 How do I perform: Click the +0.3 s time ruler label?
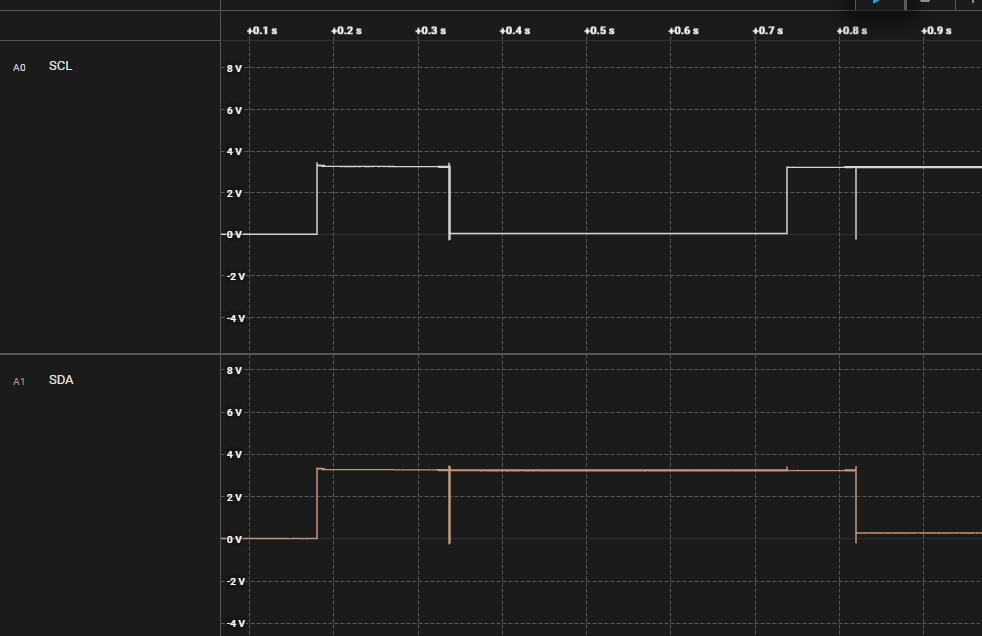(x=431, y=31)
